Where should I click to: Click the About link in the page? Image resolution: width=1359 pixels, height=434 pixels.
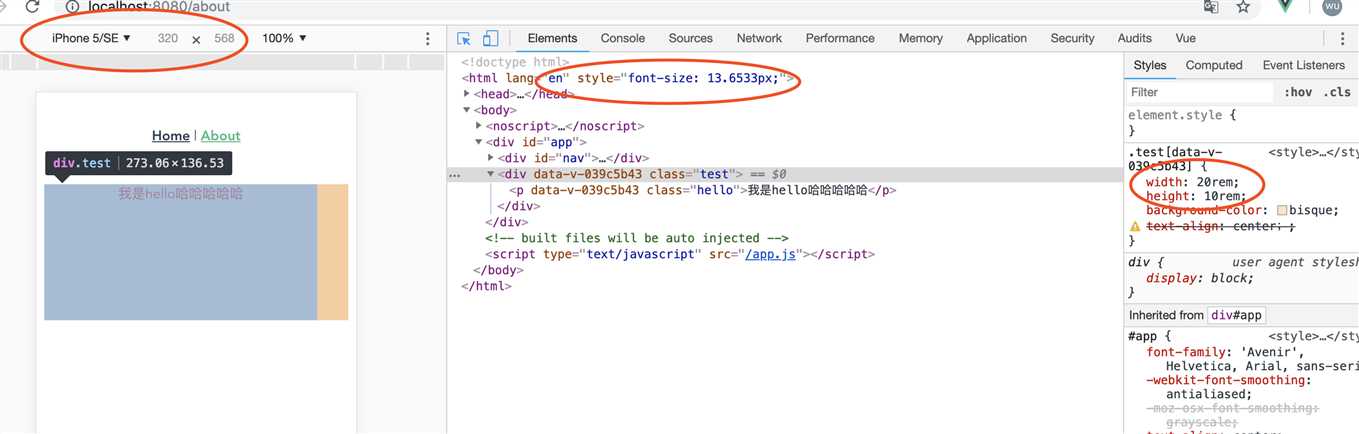(x=221, y=136)
